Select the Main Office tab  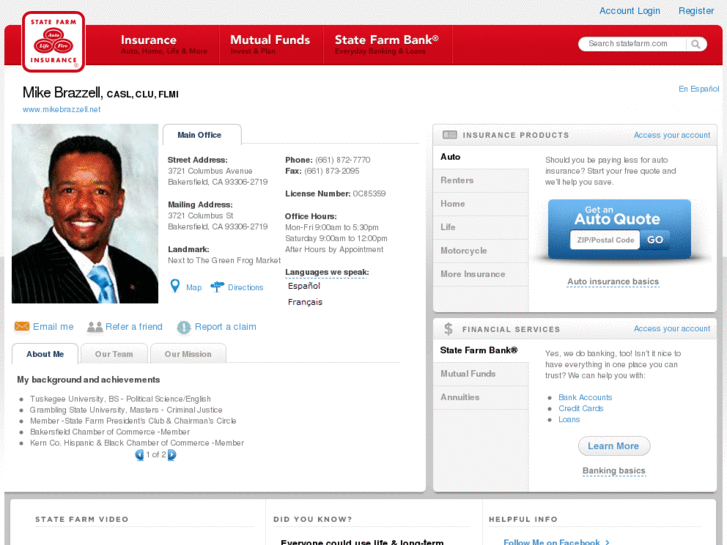click(x=202, y=135)
